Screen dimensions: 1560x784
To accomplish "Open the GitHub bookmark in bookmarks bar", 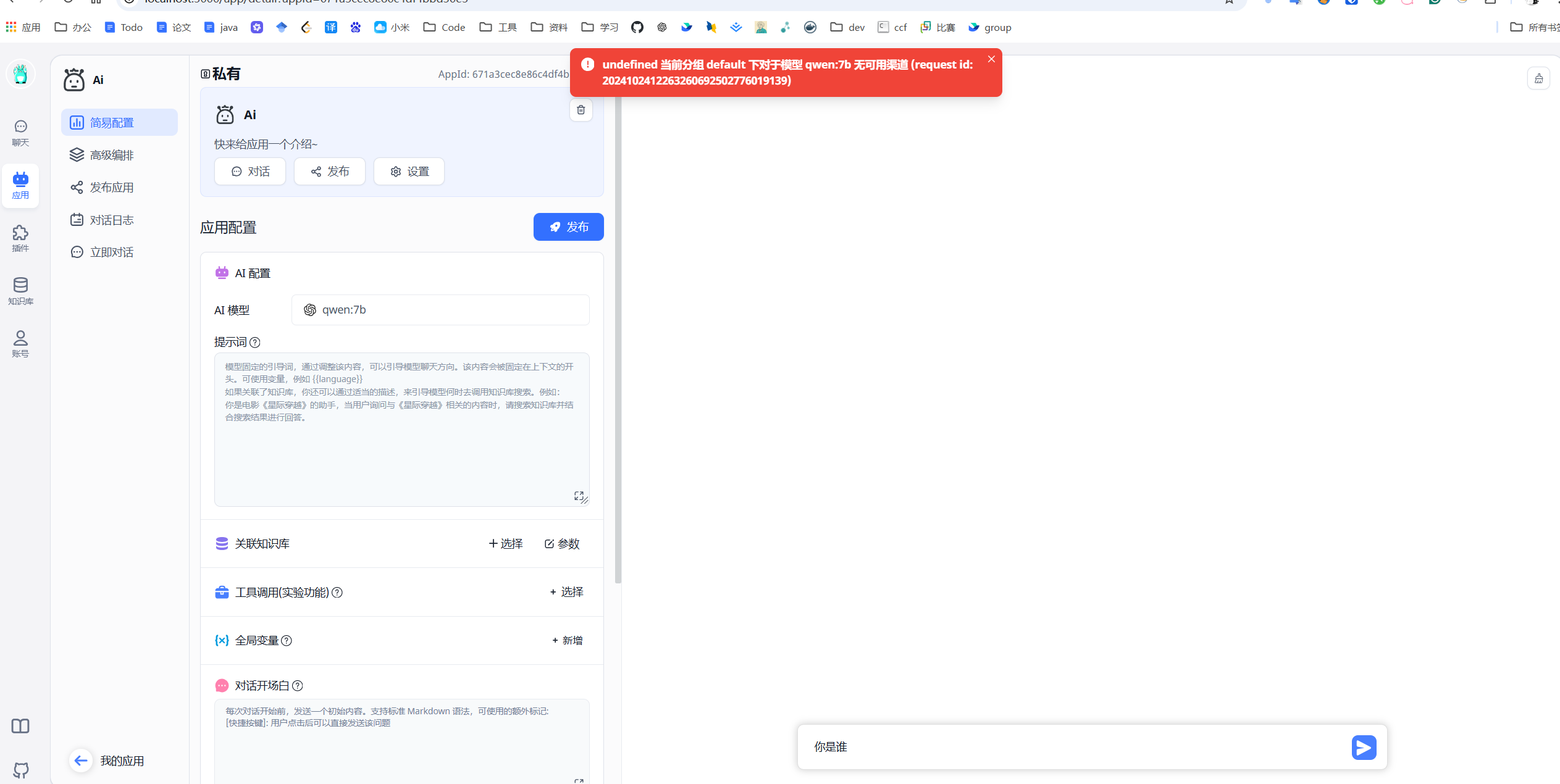I will click(x=637, y=27).
